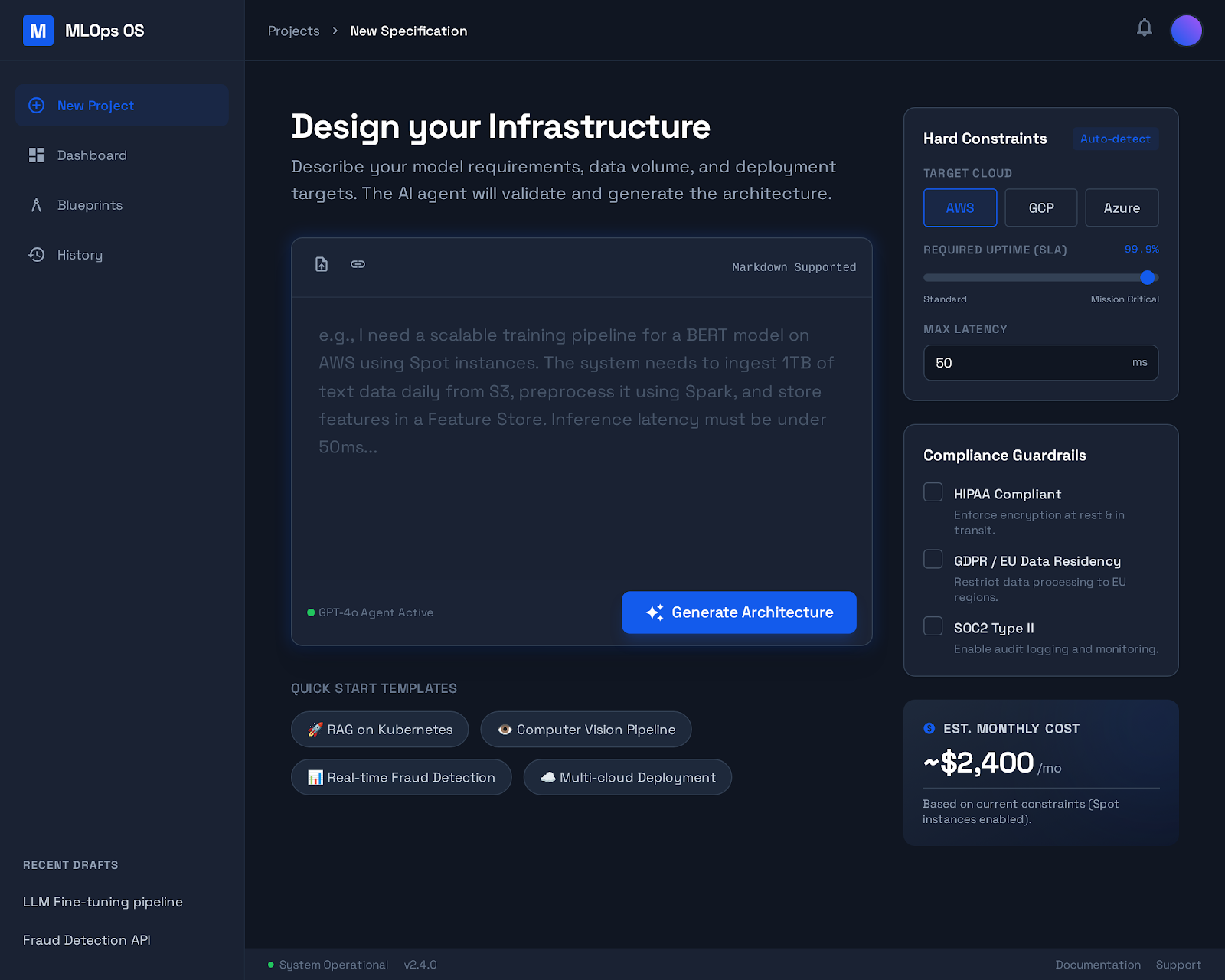This screenshot has height=980, width=1225.
Task: Check GDPR / EU Data Residency
Action: tap(933, 559)
